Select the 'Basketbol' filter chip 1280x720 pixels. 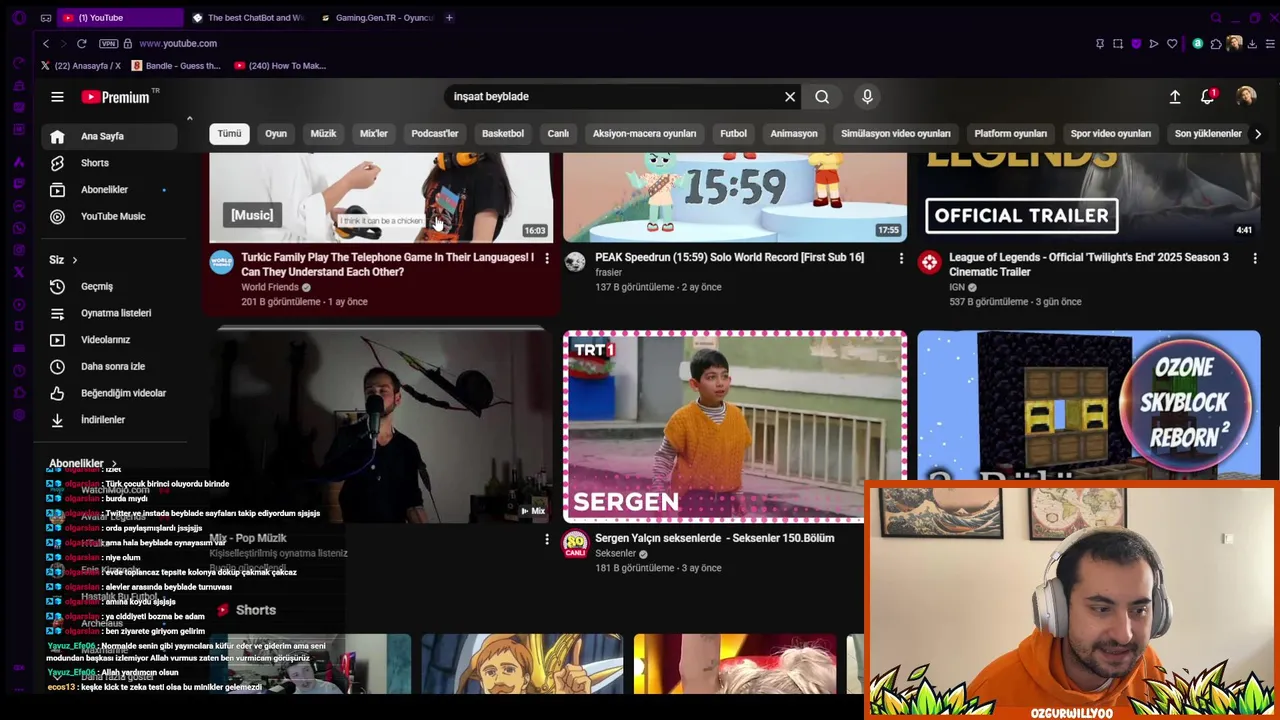click(503, 134)
